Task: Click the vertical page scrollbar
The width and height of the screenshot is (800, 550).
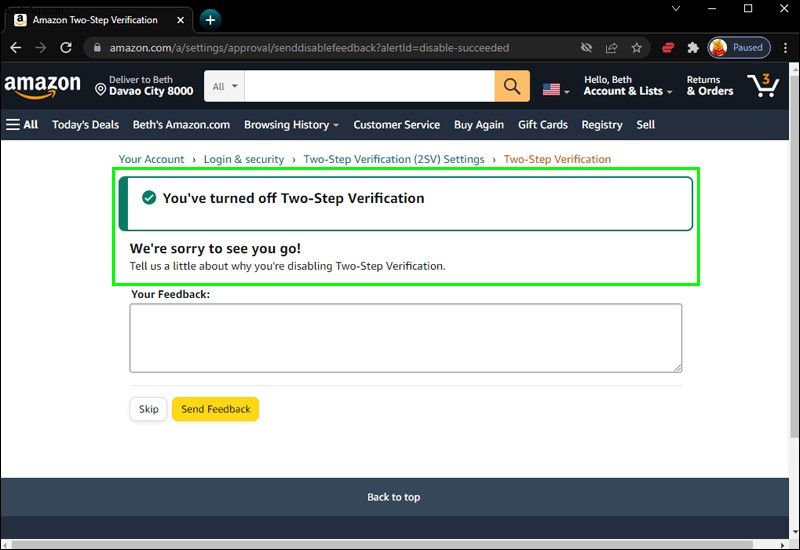Action: [794, 255]
